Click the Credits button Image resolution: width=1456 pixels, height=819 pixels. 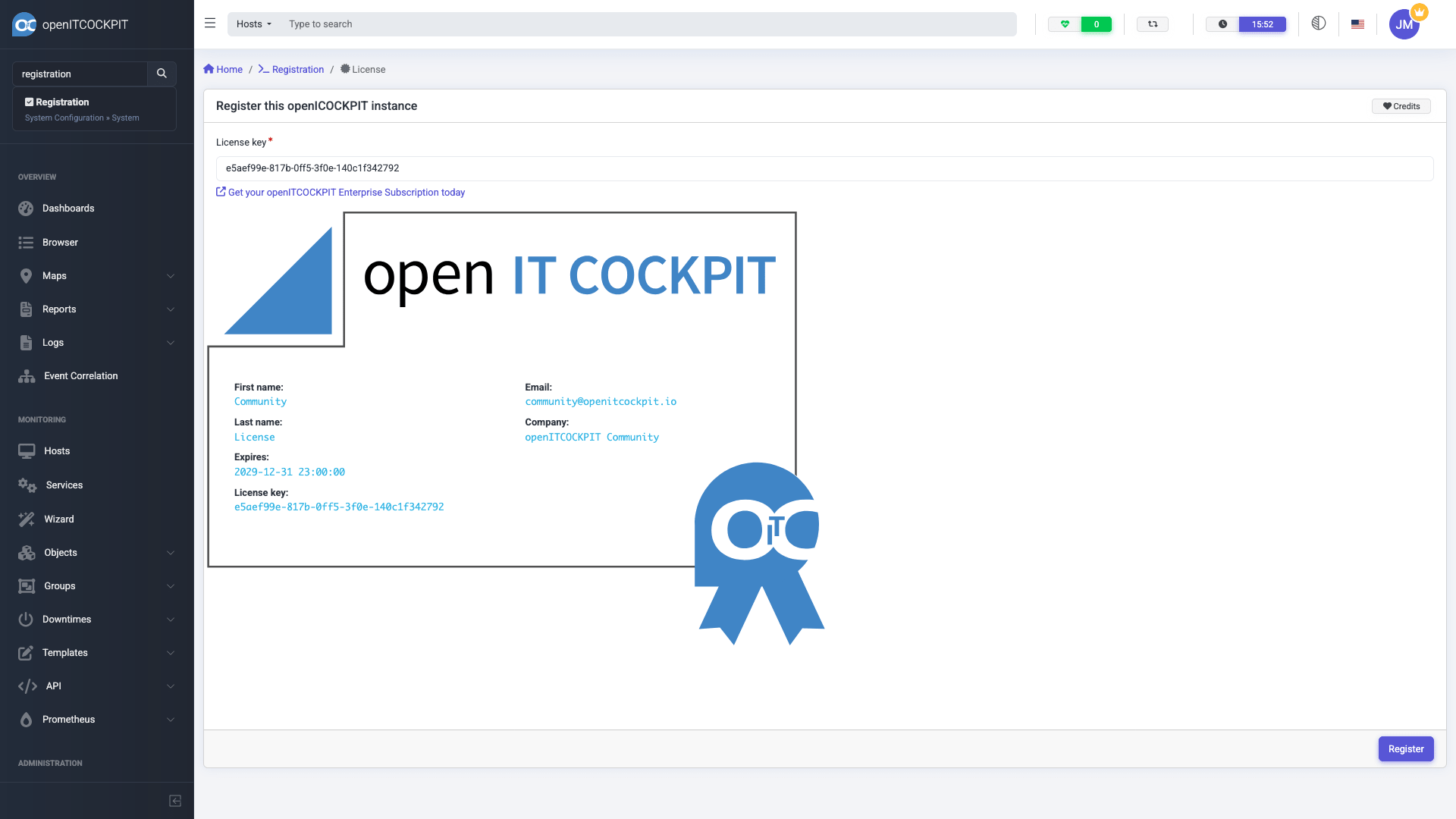(x=1401, y=106)
